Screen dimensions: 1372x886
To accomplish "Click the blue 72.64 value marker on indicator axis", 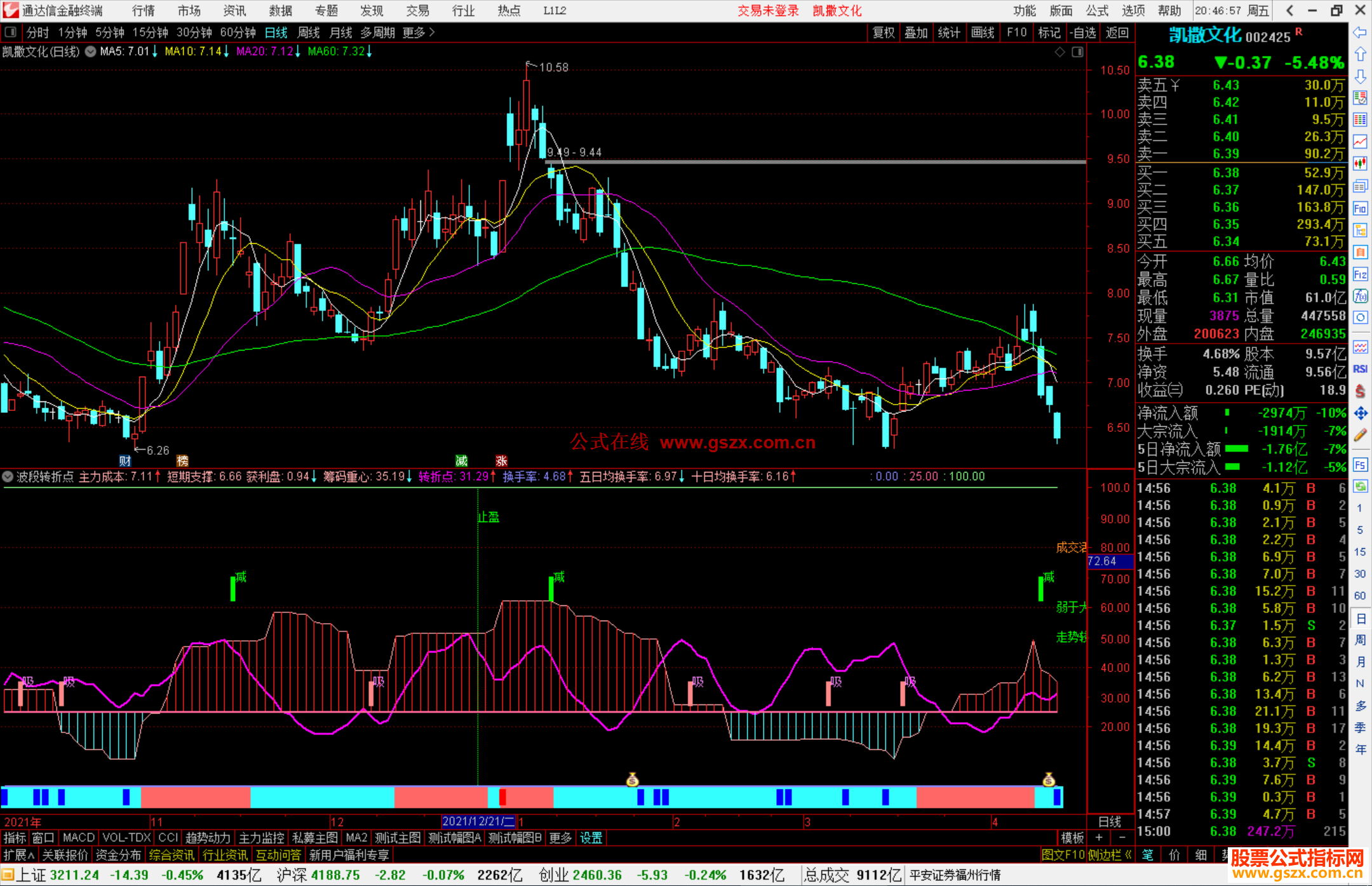I will 1110,561.
